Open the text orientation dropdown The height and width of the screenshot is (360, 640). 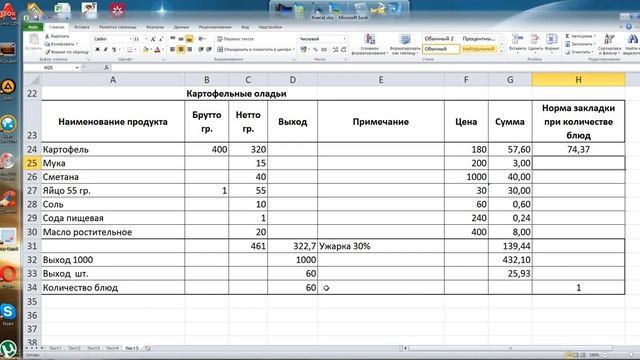pos(202,39)
